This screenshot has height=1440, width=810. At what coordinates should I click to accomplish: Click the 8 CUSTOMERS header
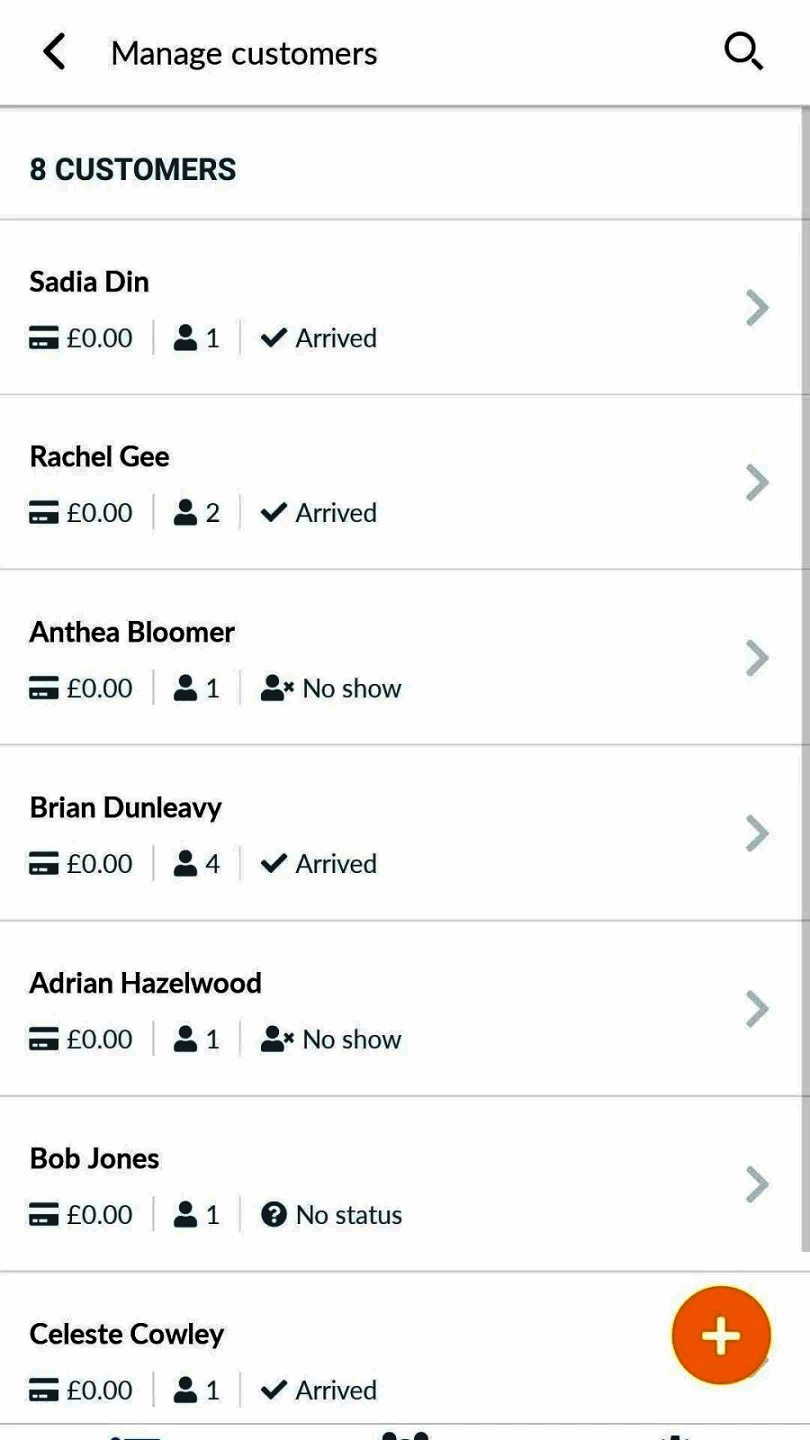click(x=133, y=170)
